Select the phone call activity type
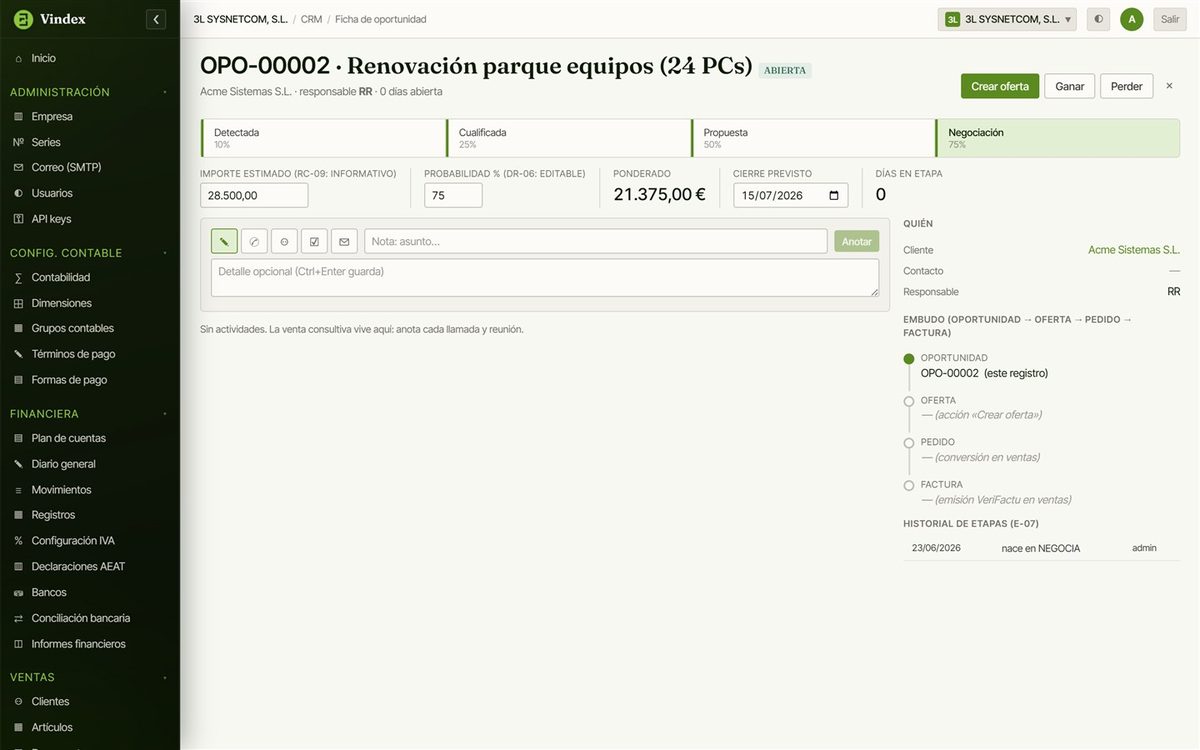This screenshot has width=1200, height=750. (x=254, y=241)
